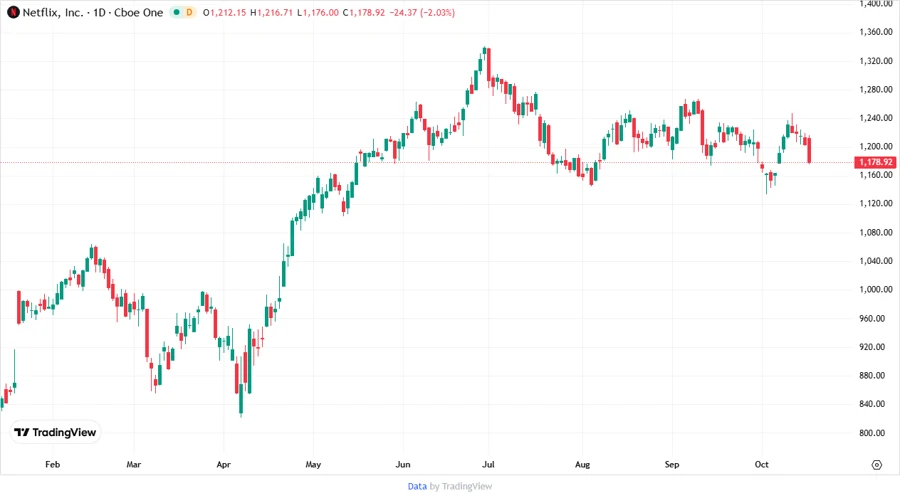Click the orange D delayed-data indicator
Screen dimensions: 900x498
coord(189,12)
